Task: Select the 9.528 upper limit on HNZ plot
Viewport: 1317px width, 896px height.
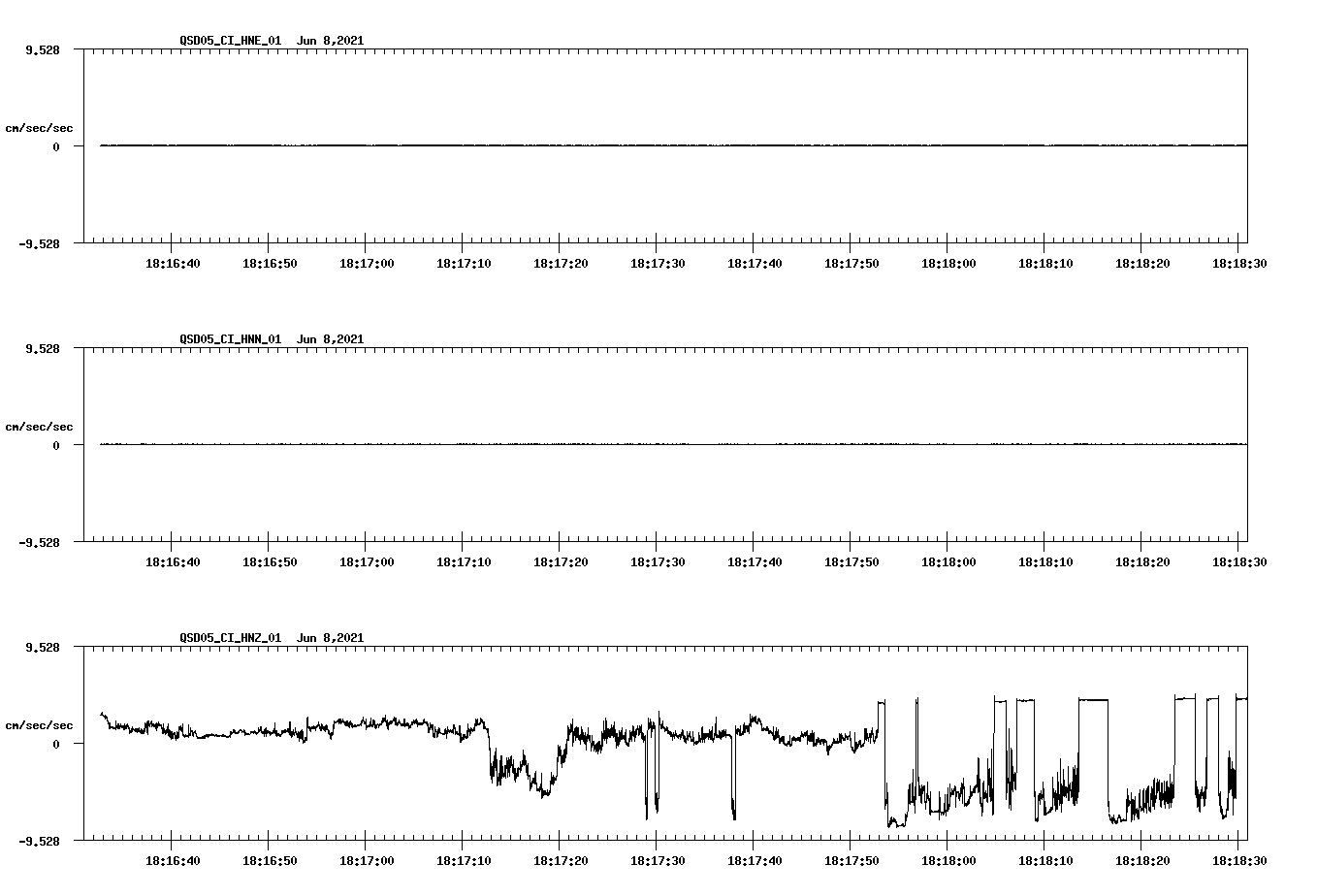Action: 43,648
